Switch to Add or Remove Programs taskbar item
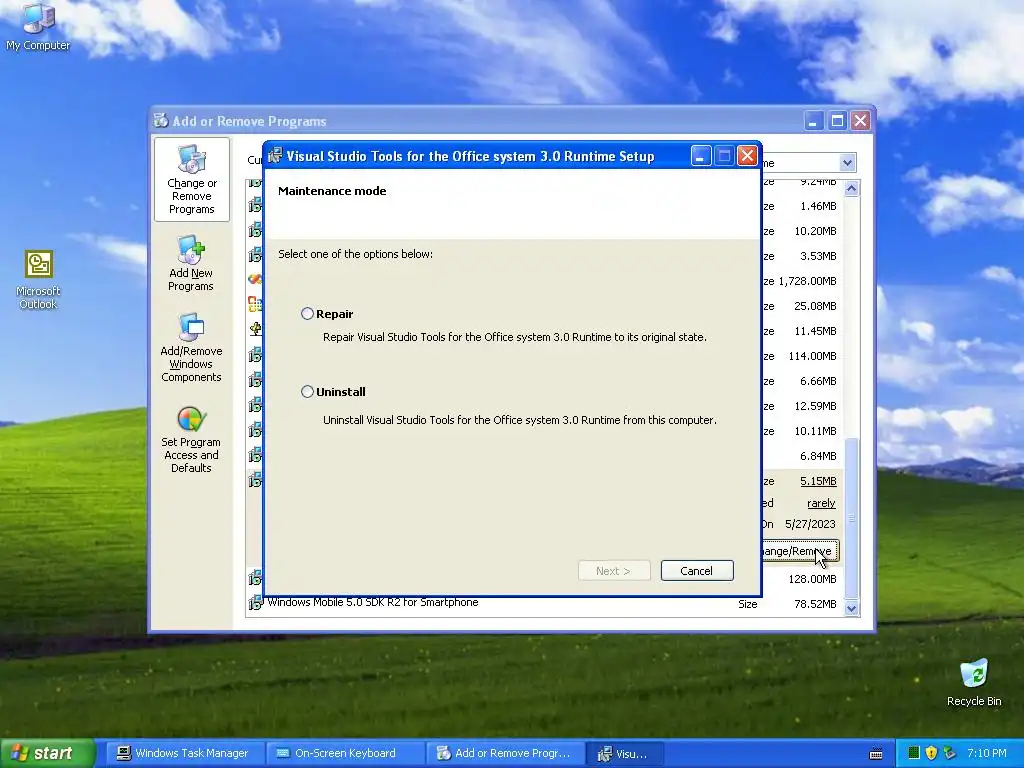1024x768 pixels. [x=505, y=753]
